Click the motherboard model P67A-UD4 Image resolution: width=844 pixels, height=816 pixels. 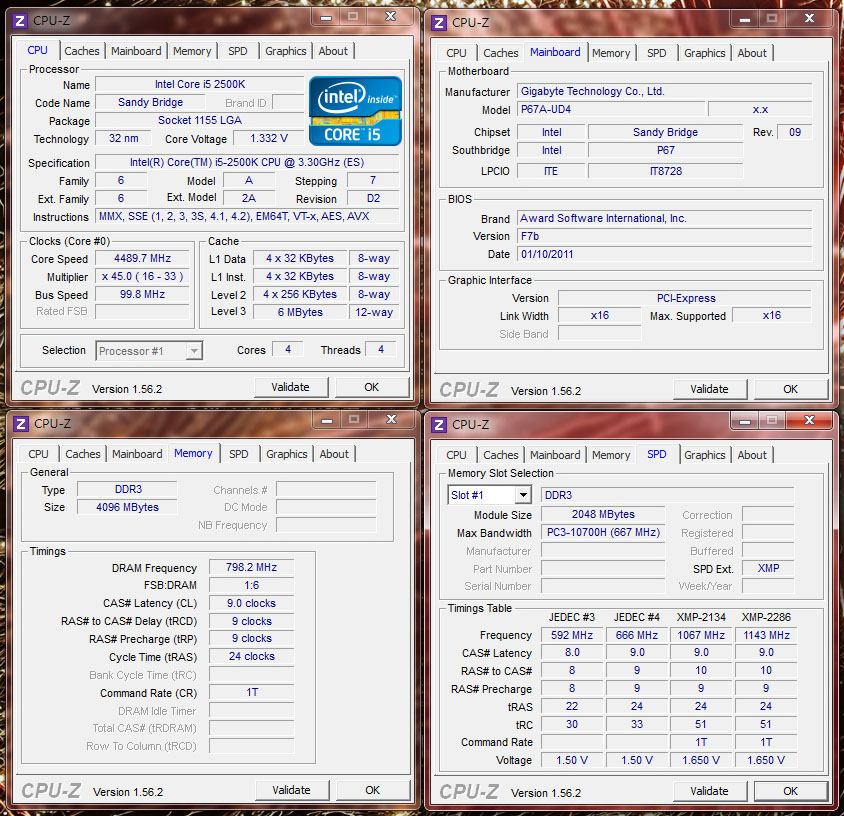tap(610, 109)
